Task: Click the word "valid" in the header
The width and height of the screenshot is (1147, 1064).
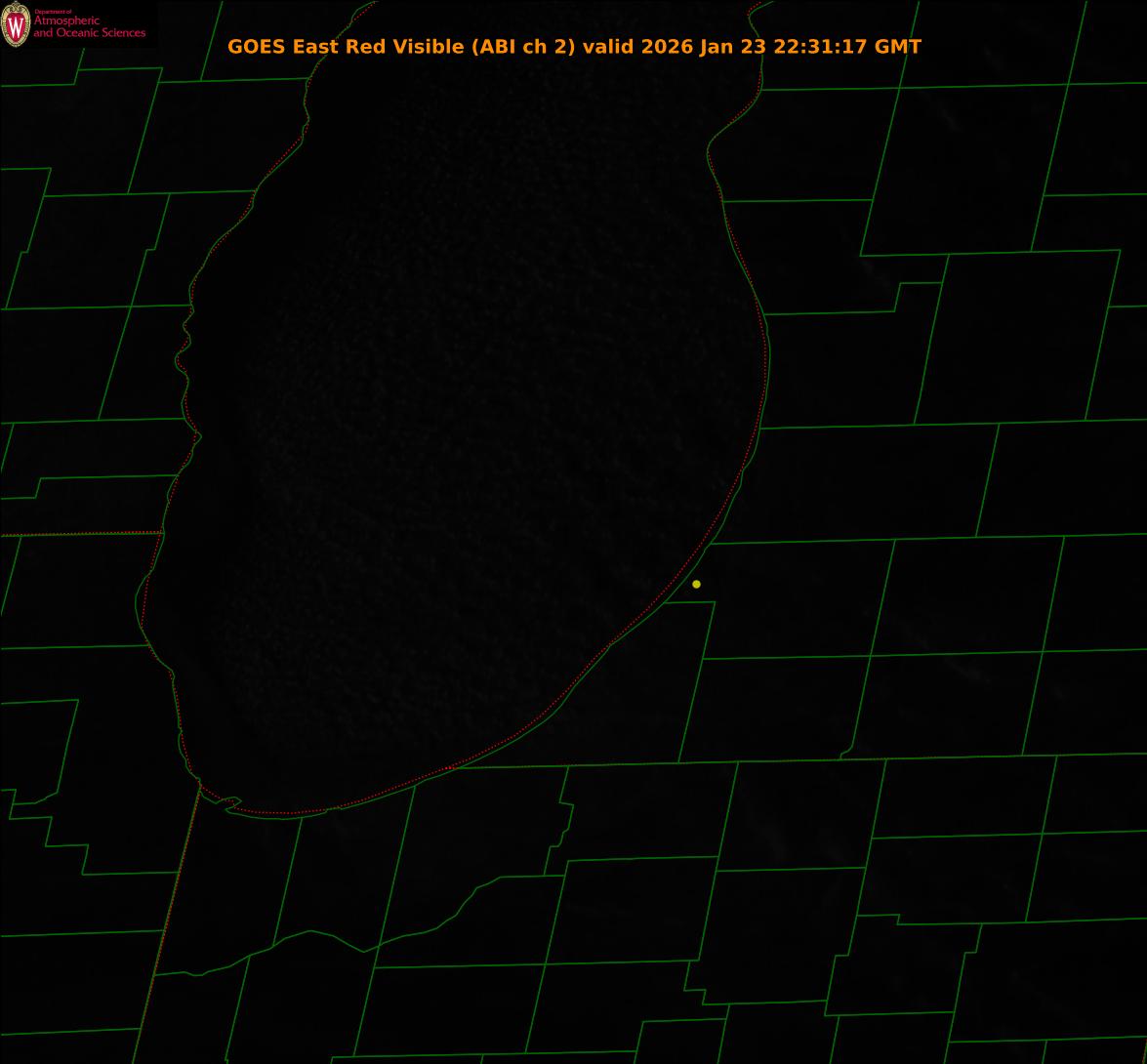Action: (x=608, y=47)
